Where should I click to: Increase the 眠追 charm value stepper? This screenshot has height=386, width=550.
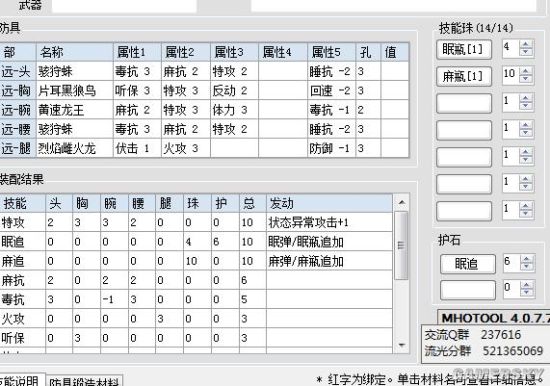point(526,258)
